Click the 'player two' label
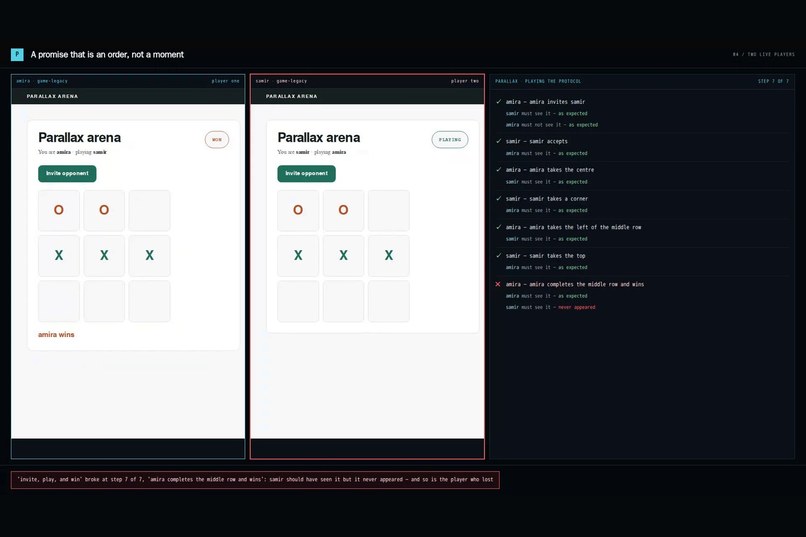The height and width of the screenshot is (537, 806). tap(465, 81)
